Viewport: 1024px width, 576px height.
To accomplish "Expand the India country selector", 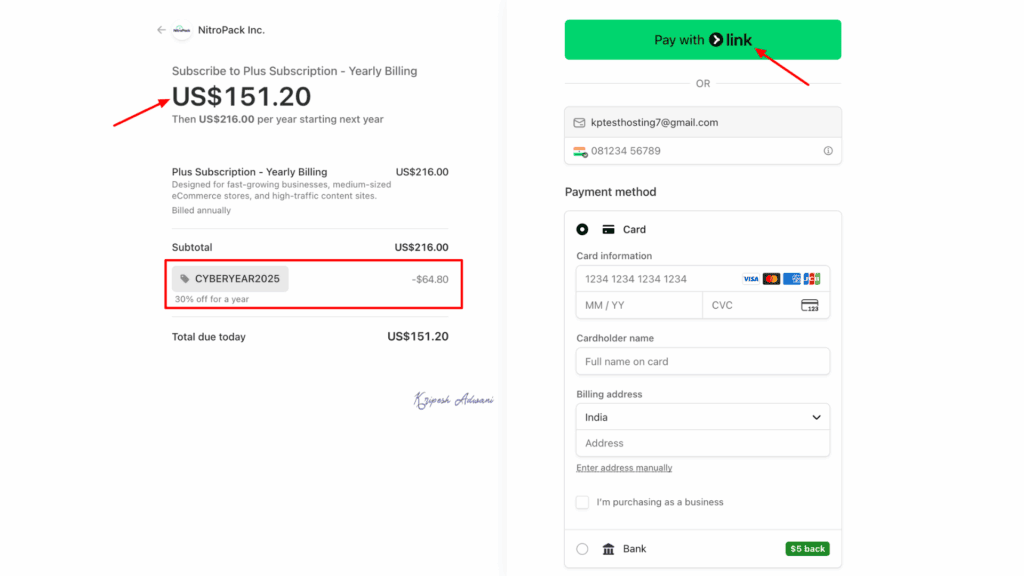I will [815, 417].
